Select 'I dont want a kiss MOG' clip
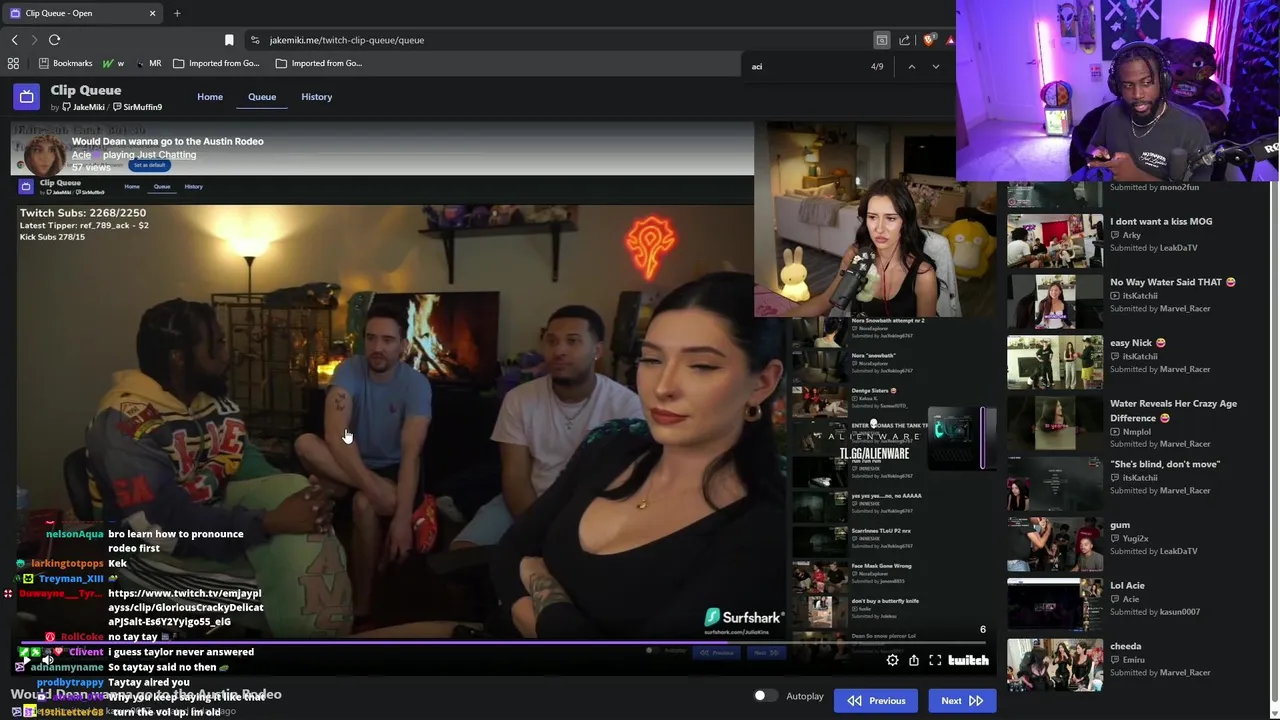This screenshot has height=720, width=1280. coord(1160,221)
